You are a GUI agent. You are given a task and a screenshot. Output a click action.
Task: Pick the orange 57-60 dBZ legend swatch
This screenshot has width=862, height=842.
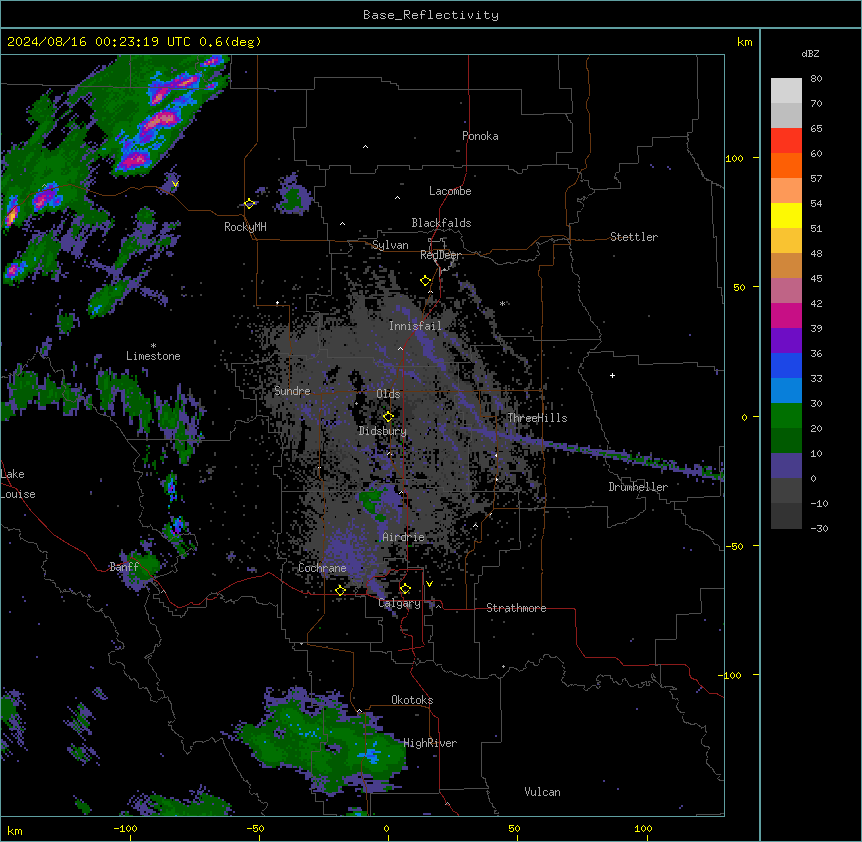(x=786, y=165)
